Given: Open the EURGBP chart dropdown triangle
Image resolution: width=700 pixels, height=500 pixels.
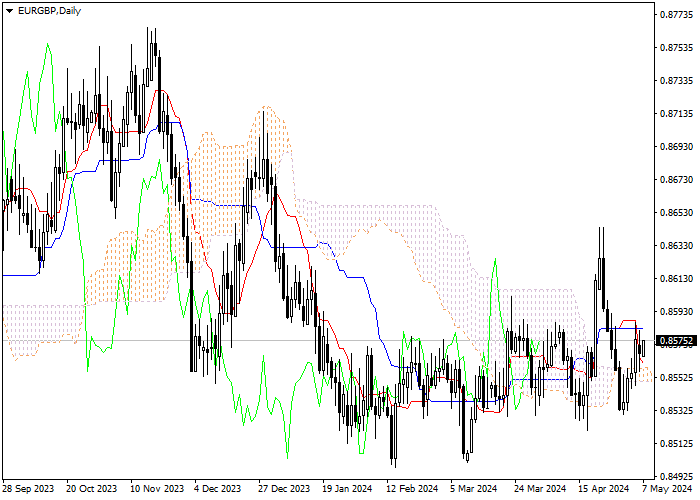Looking at the screenshot, I should (x=9, y=11).
